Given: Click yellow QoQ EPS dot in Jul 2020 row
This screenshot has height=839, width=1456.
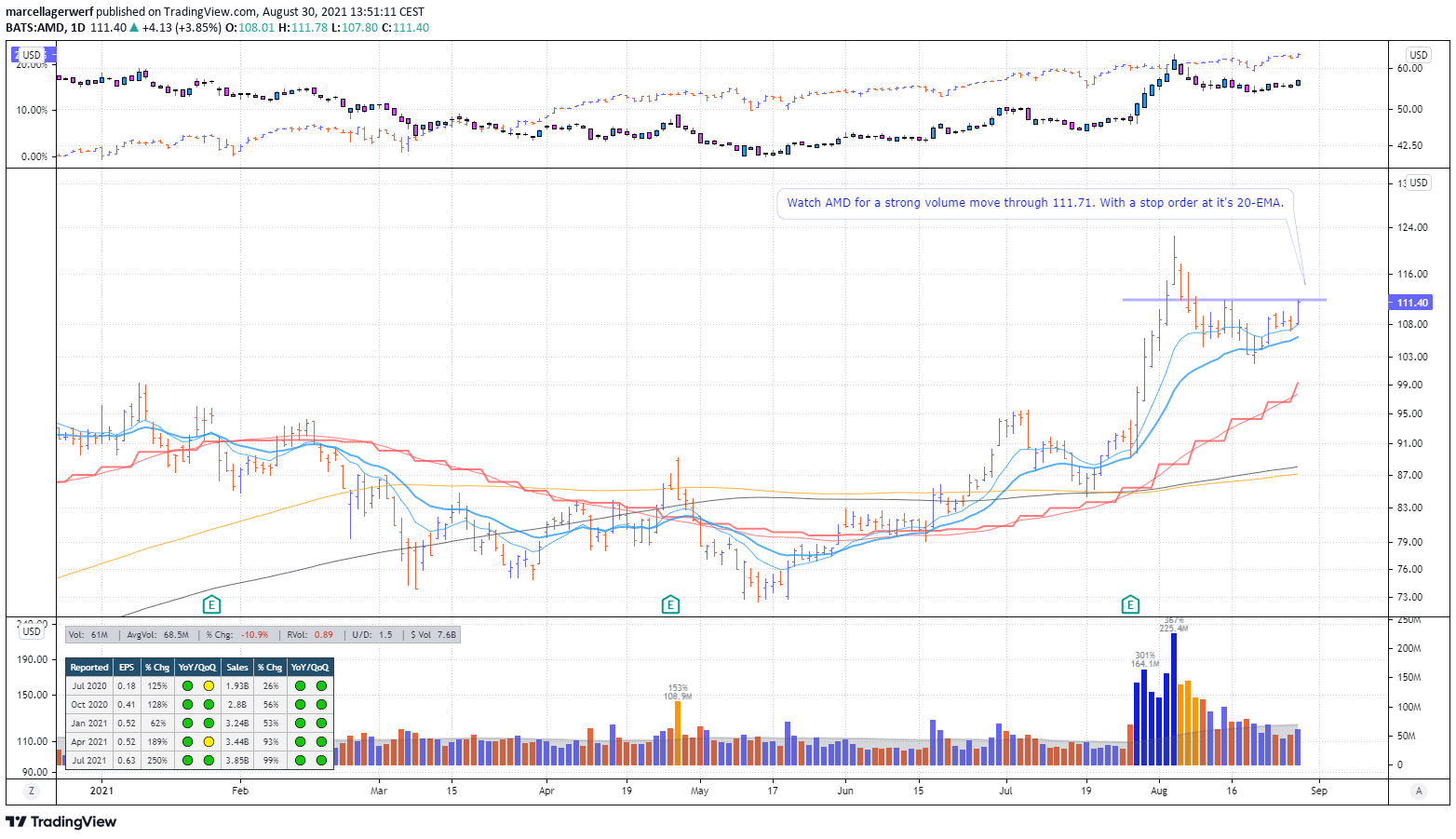Looking at the screenshot, I should [x=209, y=686].
